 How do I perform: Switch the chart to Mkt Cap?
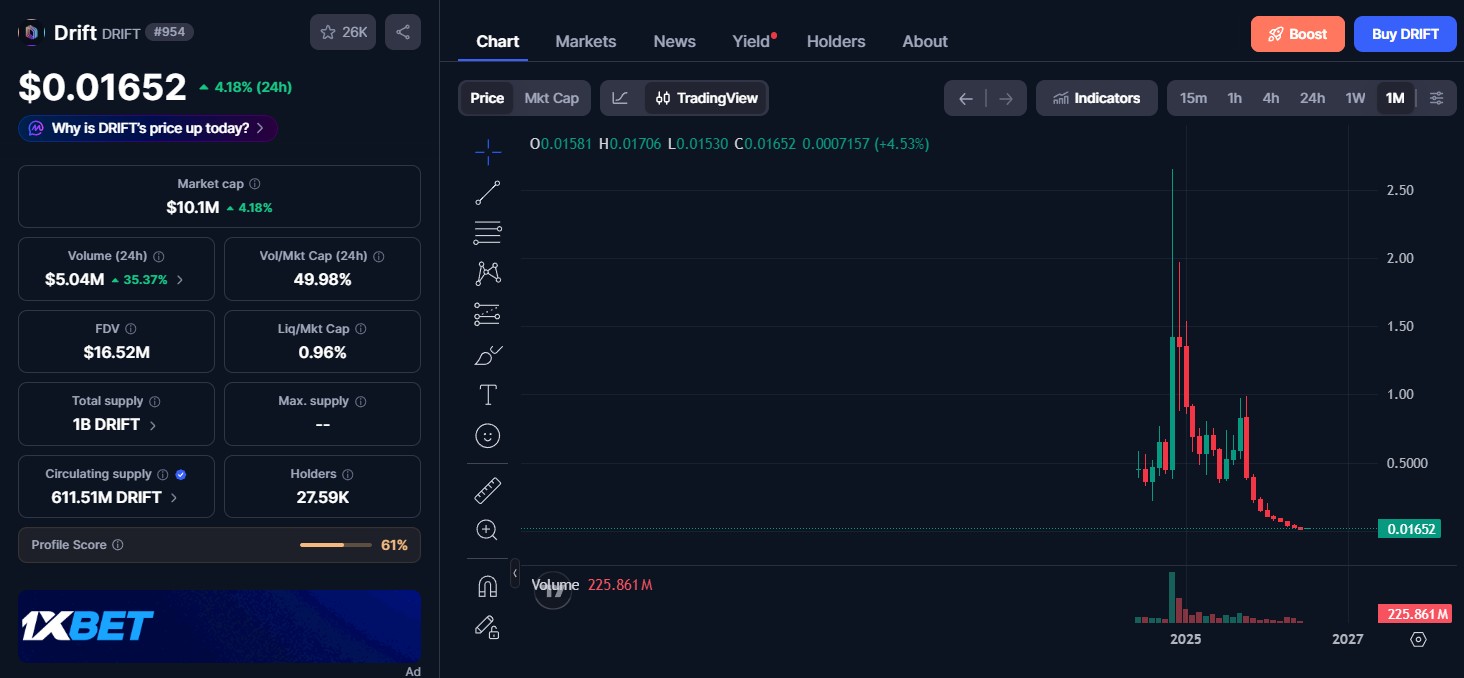(552, 98)
